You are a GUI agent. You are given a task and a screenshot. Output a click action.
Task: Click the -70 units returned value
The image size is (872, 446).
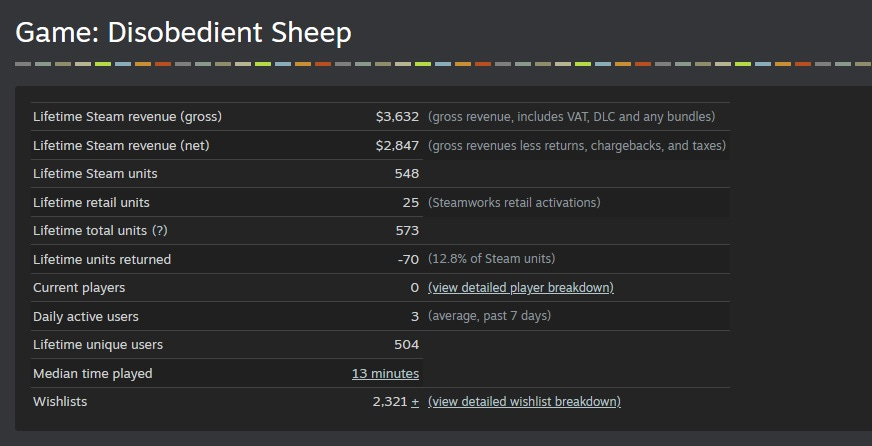(x=408, y=260)
